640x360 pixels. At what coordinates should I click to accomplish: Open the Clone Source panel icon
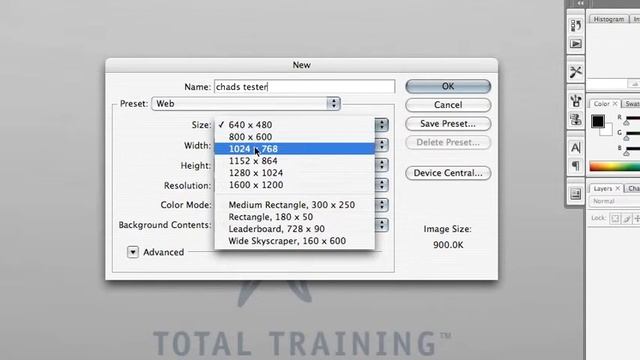pos(576,119)
